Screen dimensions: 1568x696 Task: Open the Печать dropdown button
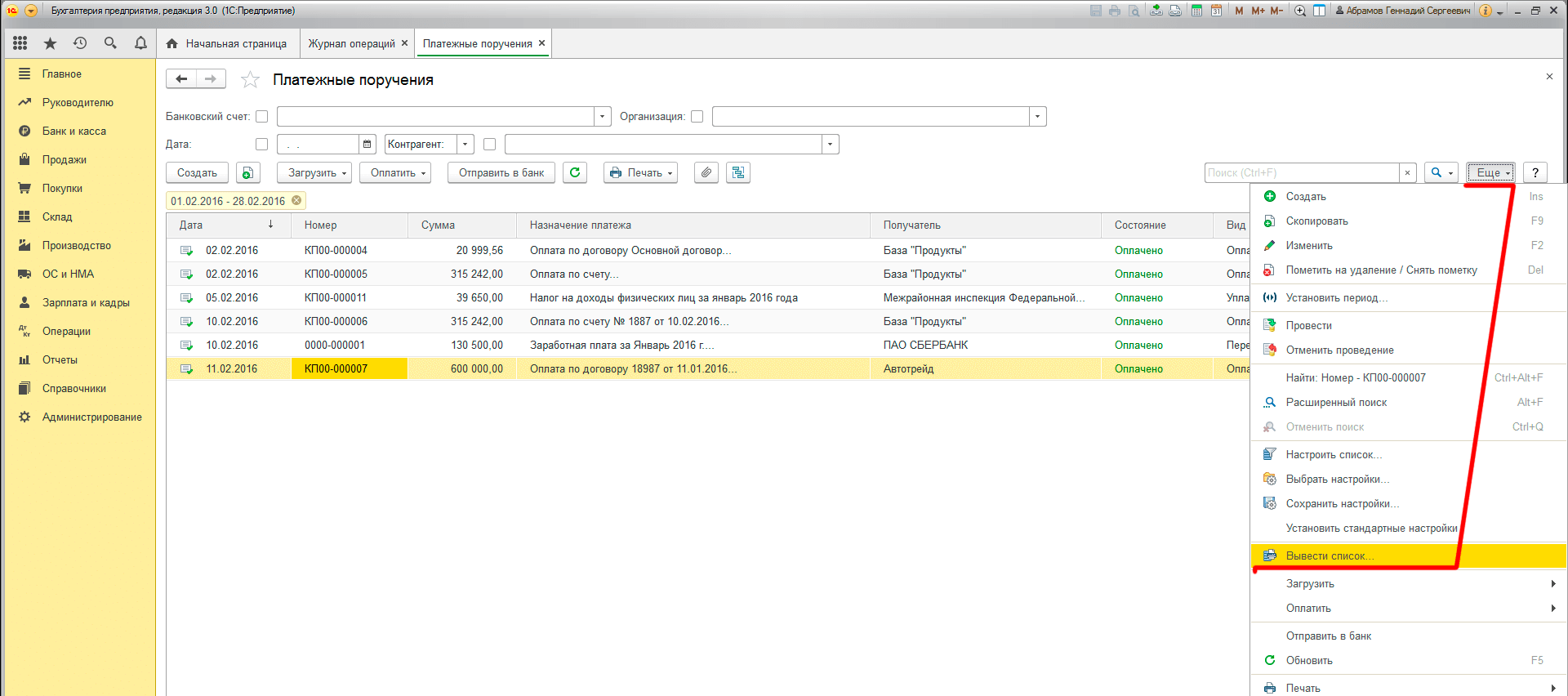641,172
